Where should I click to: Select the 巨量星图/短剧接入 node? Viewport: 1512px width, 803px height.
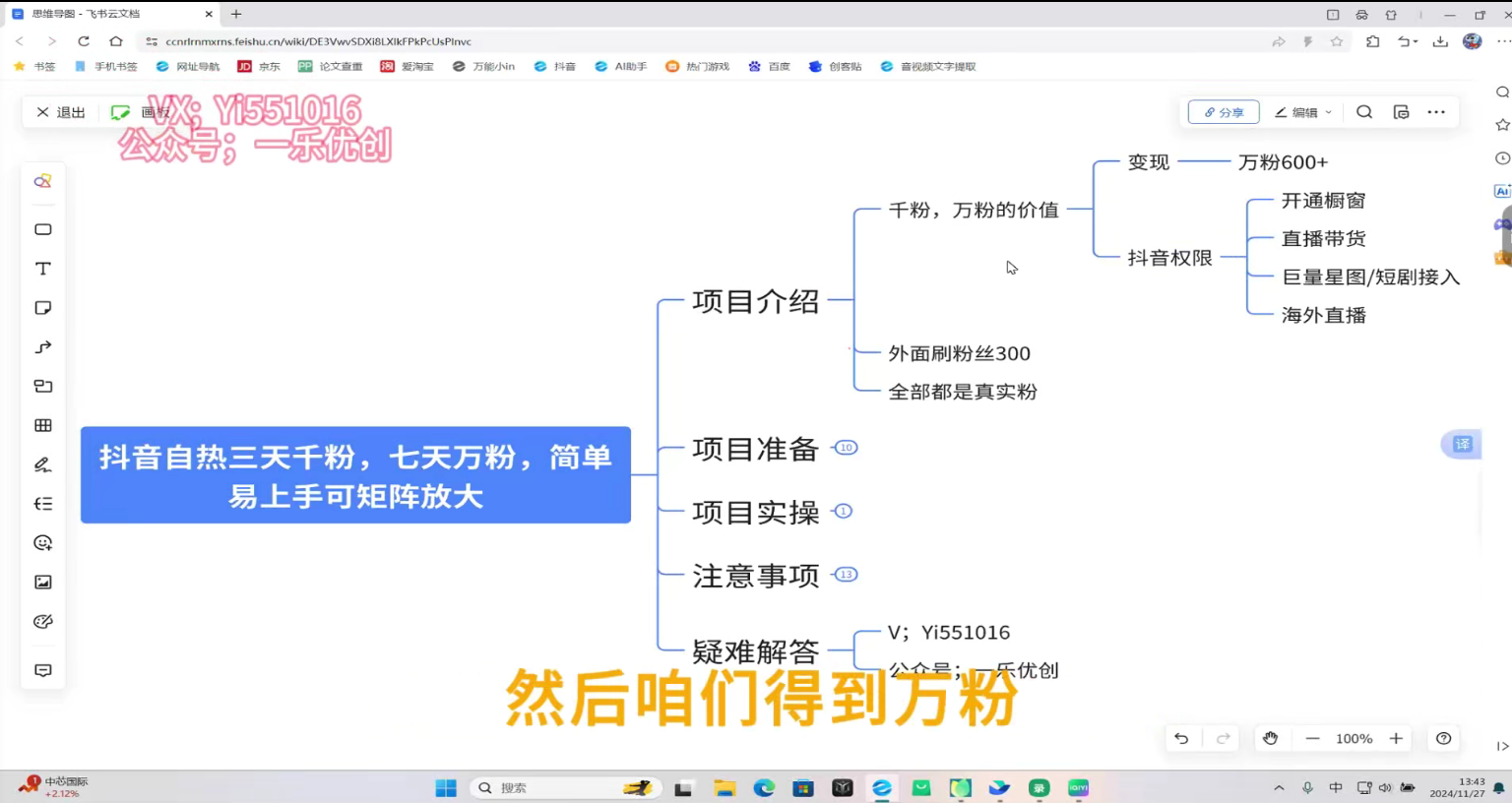(1370, 278)
